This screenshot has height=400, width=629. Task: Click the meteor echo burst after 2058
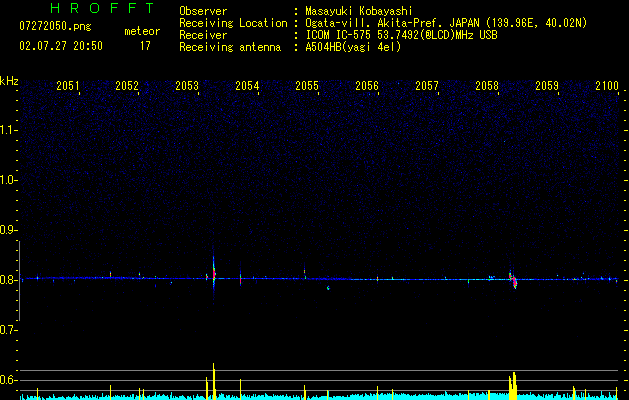coord(513,280)
